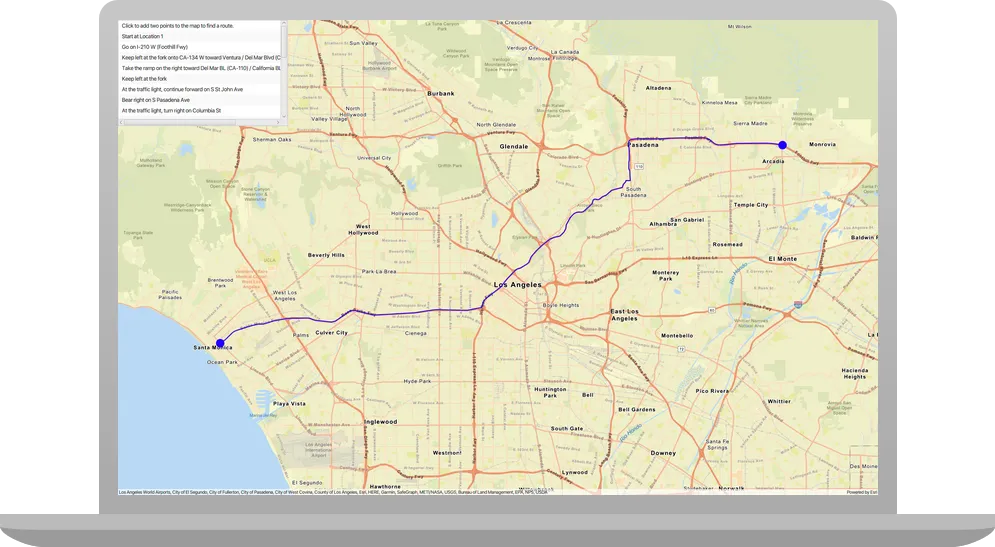
Task: Click the directions panel horizontal scrollbar thumb
Action: pyautogui.click(x=180, y=122)
